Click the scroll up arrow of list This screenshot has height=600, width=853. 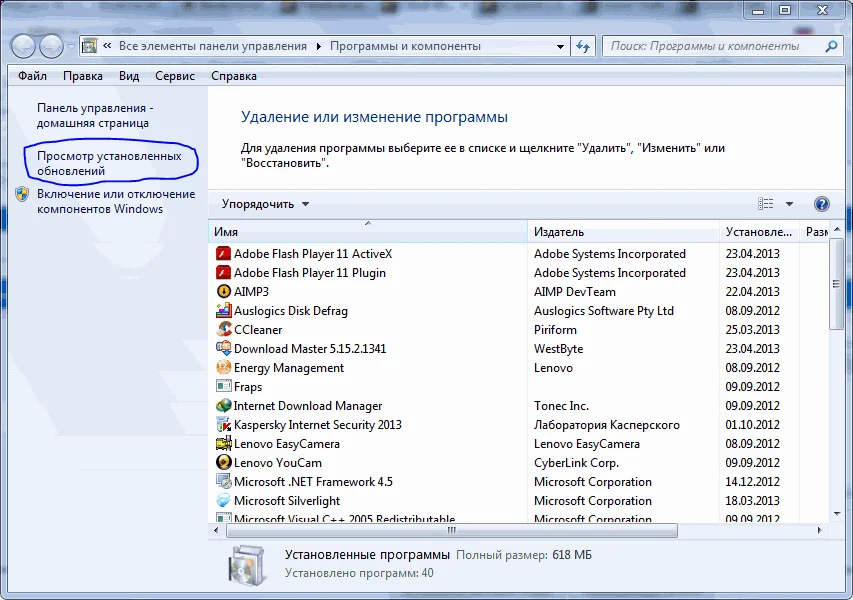coord(837,229)
